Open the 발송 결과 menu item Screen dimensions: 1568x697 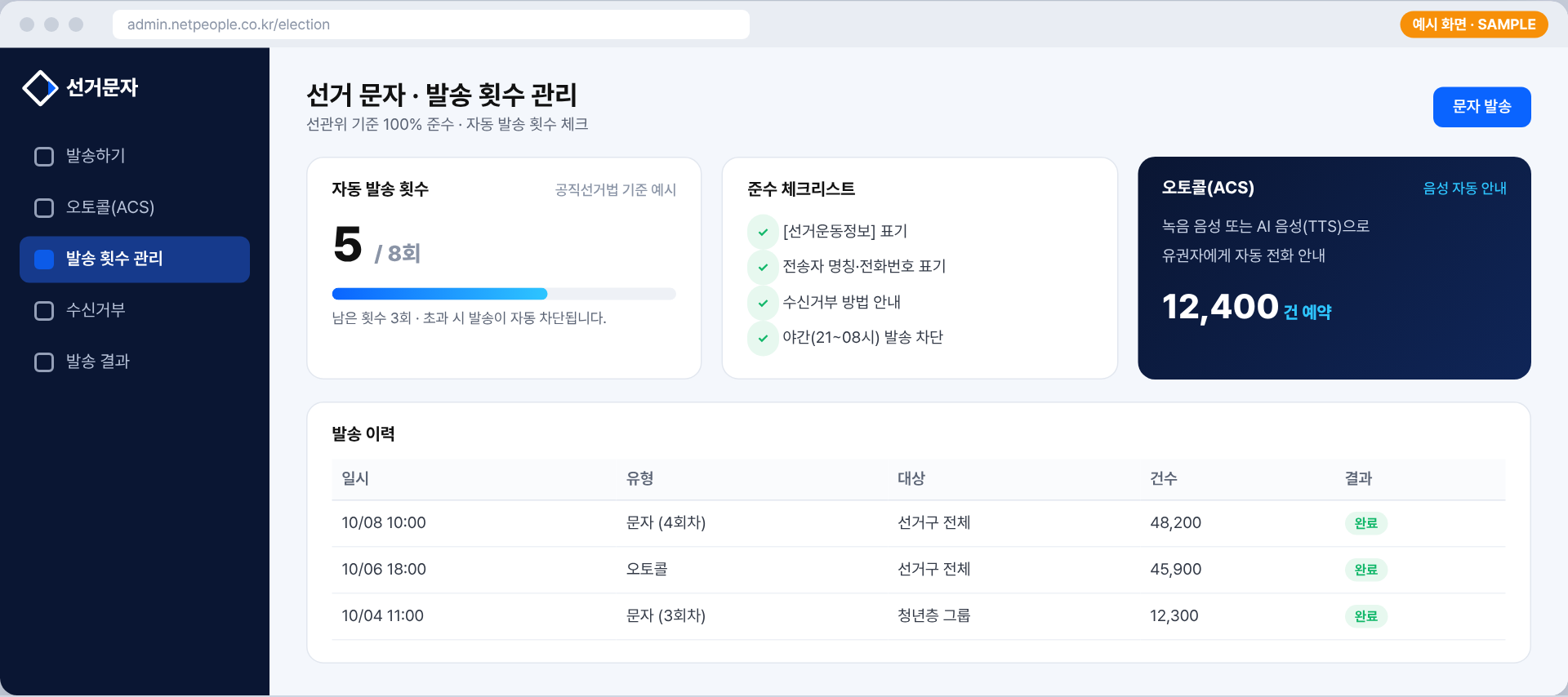[135, 362]
